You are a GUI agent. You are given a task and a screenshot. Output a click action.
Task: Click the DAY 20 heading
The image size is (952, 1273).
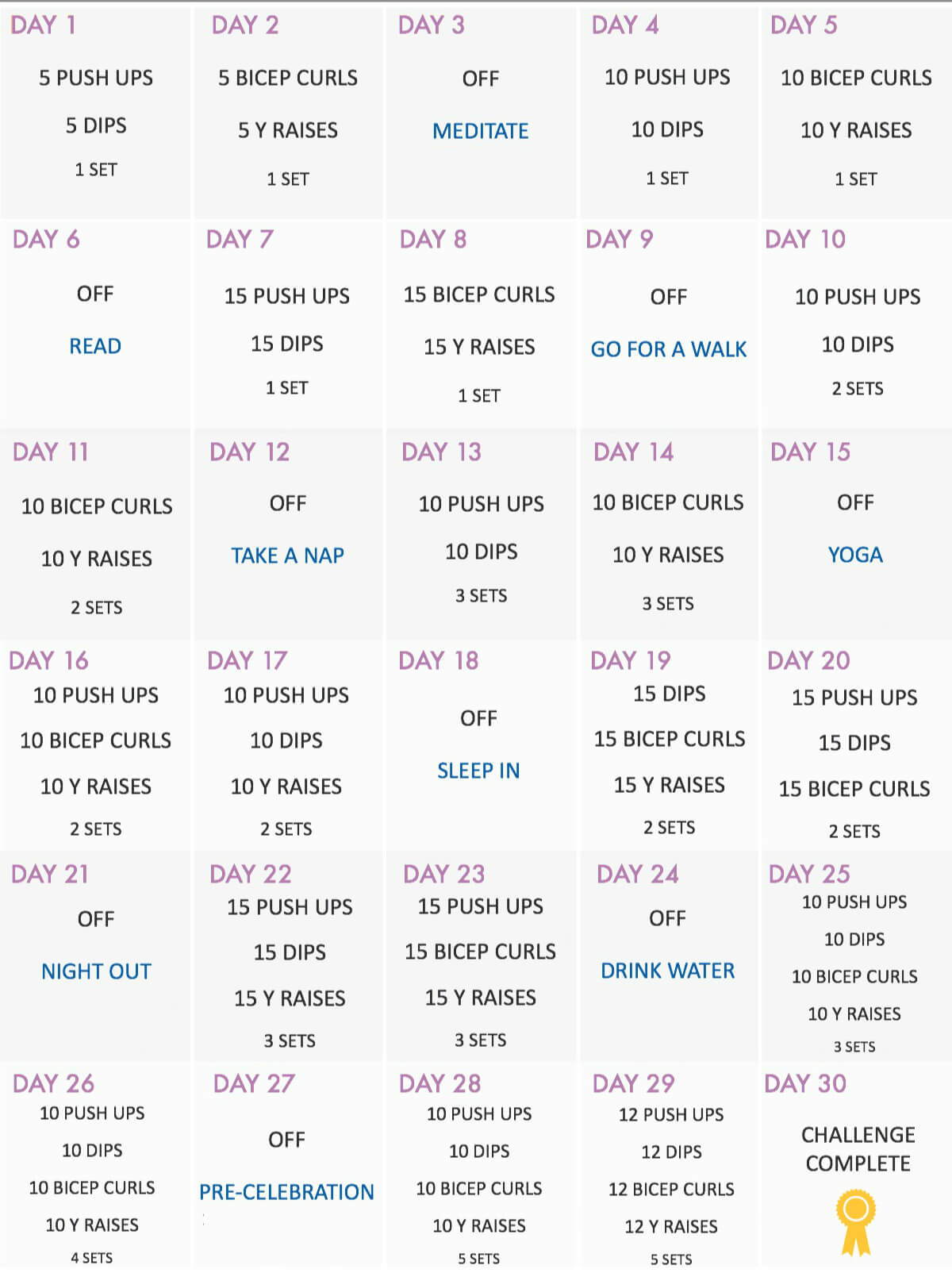click(808, 661)
